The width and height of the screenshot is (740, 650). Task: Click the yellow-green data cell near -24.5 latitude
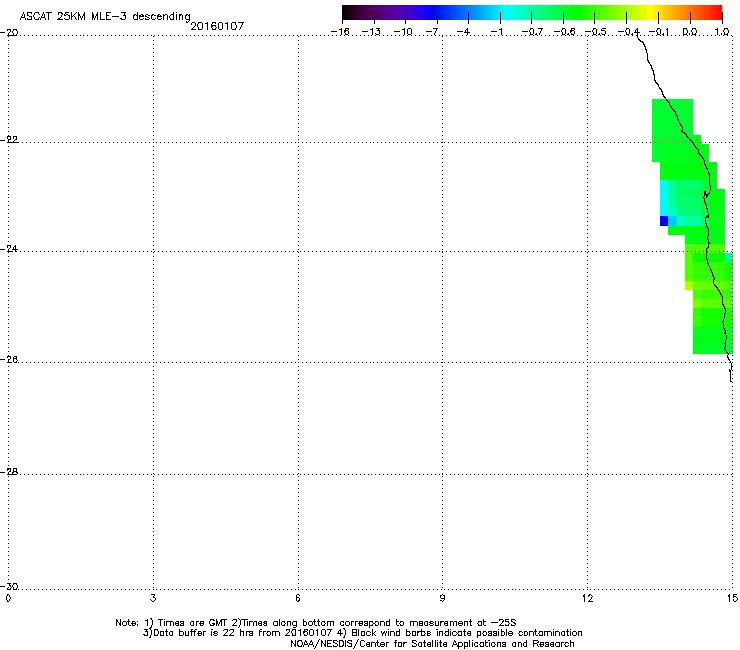(689, 286)
